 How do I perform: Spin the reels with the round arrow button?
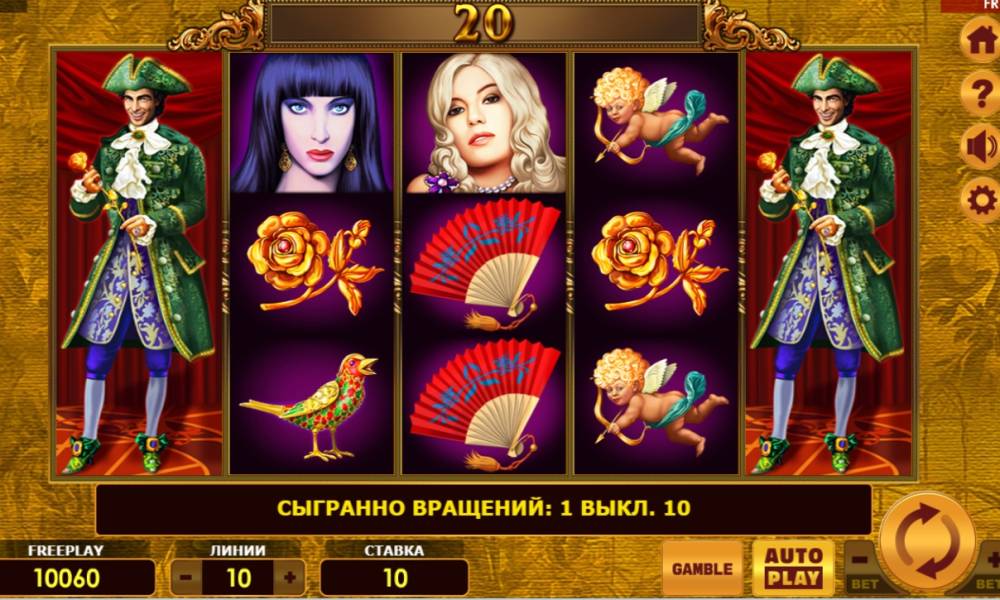(x=927, y=541)
